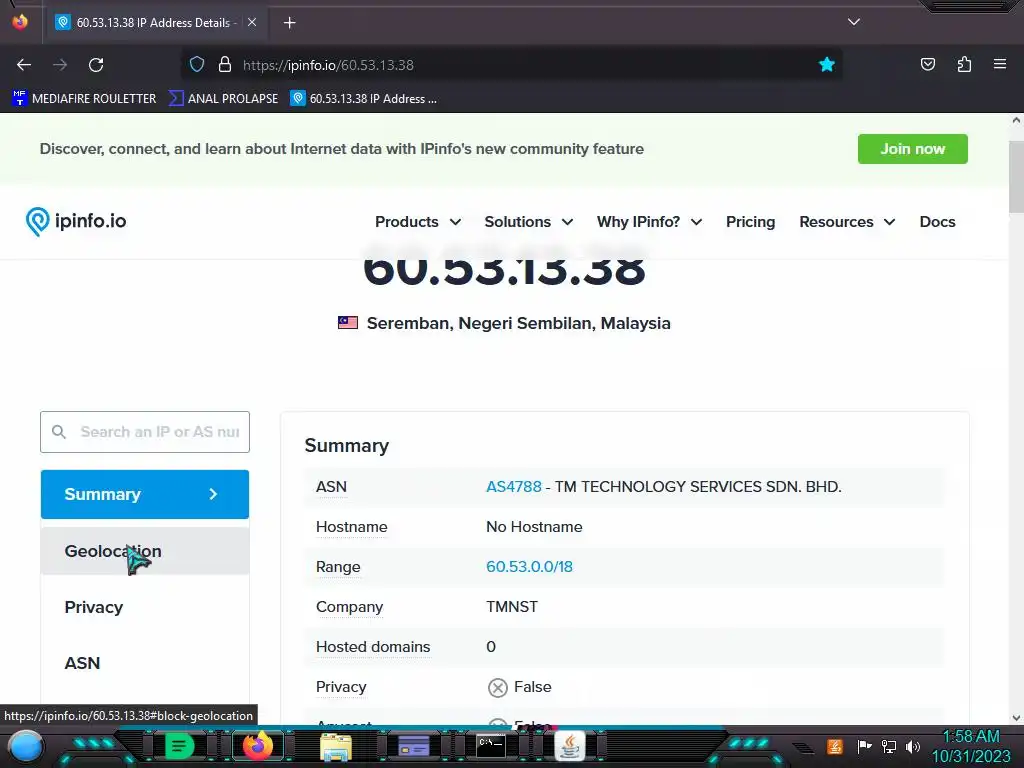1024x768 pixels.
Task: Open the AS4788 link
Action: (x=514, y=487)
